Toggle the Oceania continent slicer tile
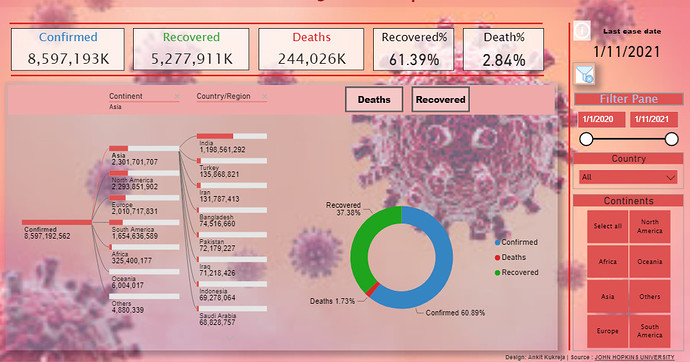Screen dimensions: 690x362 [x=650, y=261]
